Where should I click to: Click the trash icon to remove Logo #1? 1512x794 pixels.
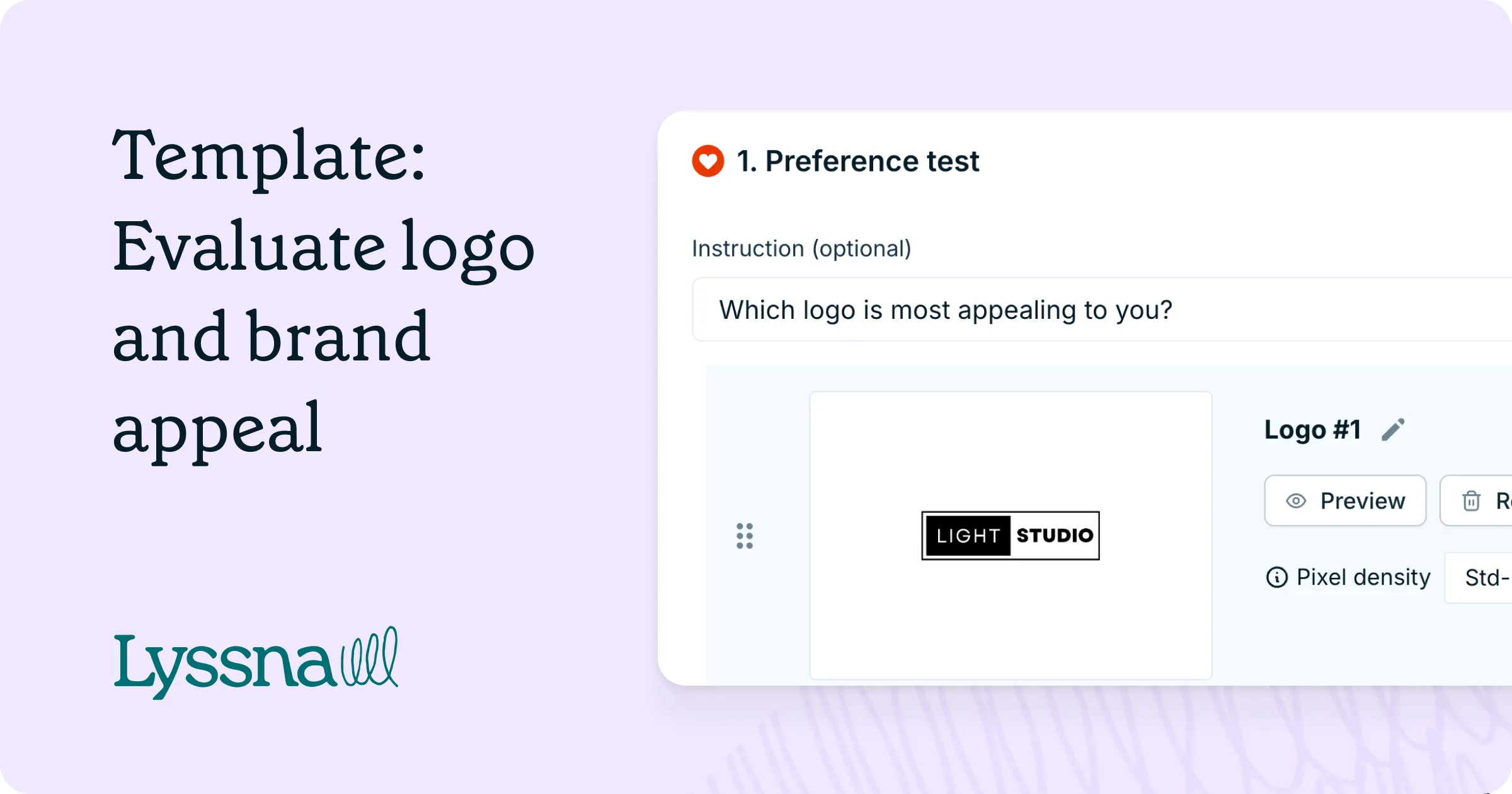[x=1472, y=500]
